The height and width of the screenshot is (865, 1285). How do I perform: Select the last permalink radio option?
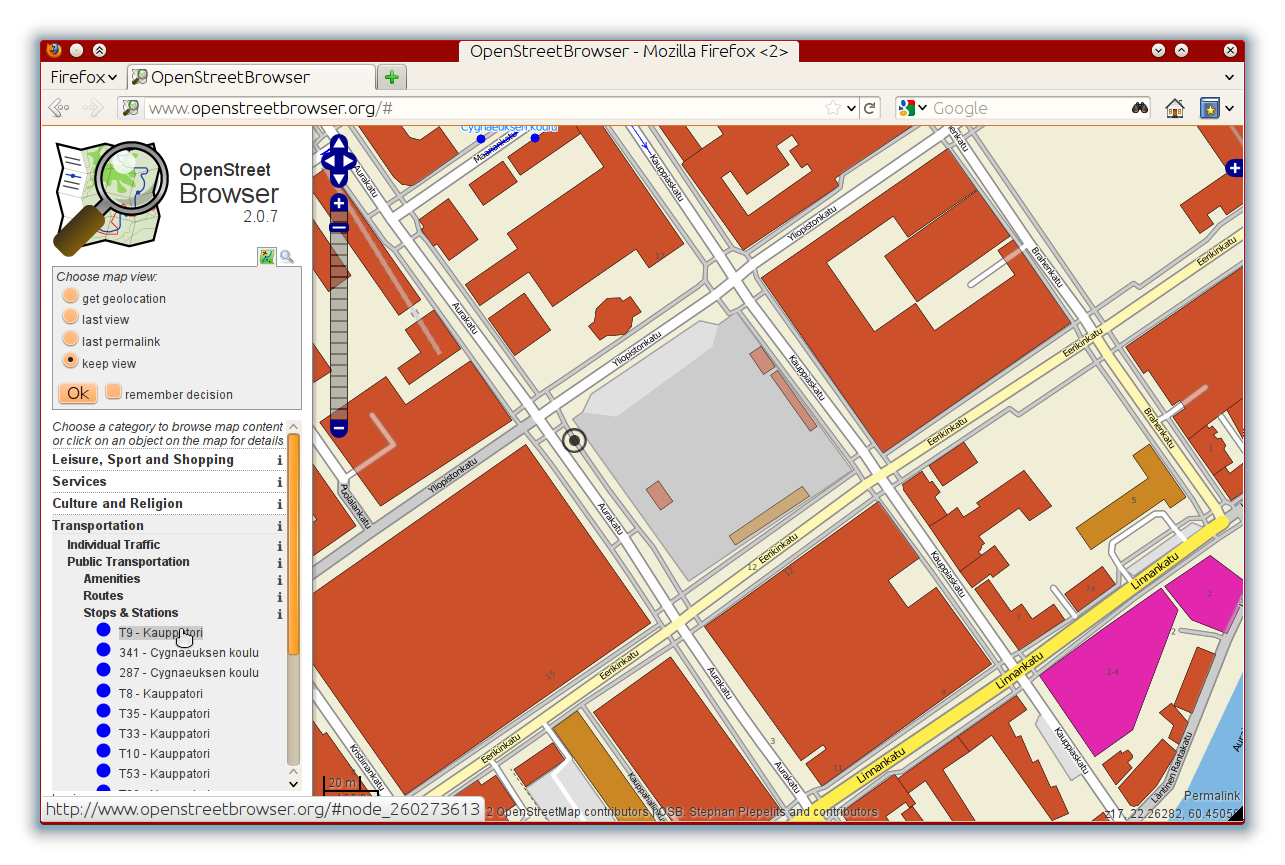pos(70,339)
